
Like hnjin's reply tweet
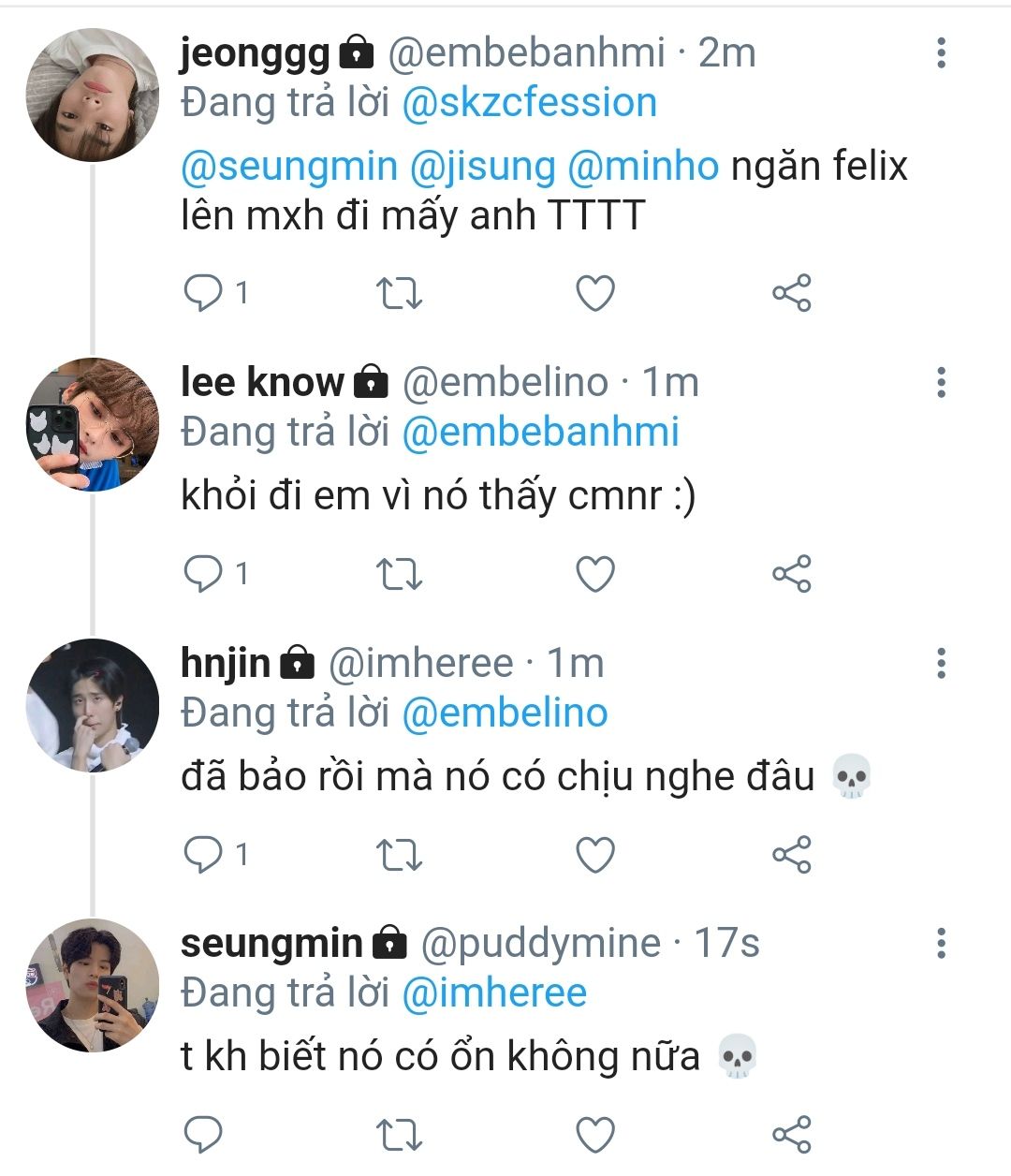pos(594,854)
